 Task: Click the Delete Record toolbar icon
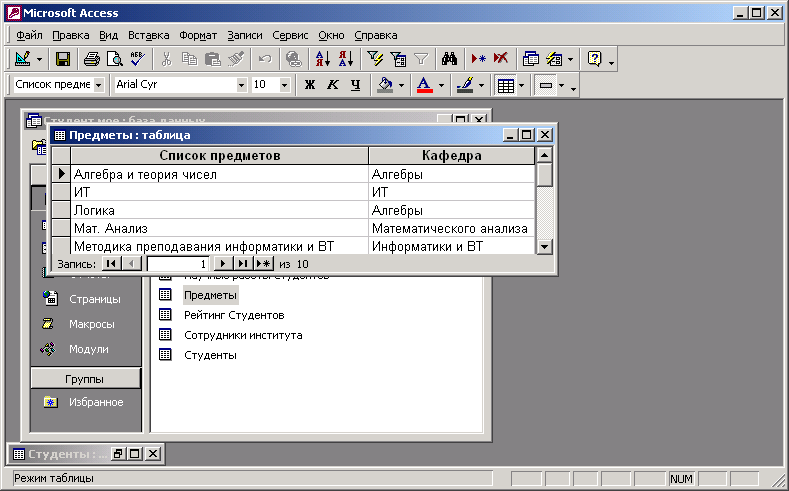click(501, 59)
